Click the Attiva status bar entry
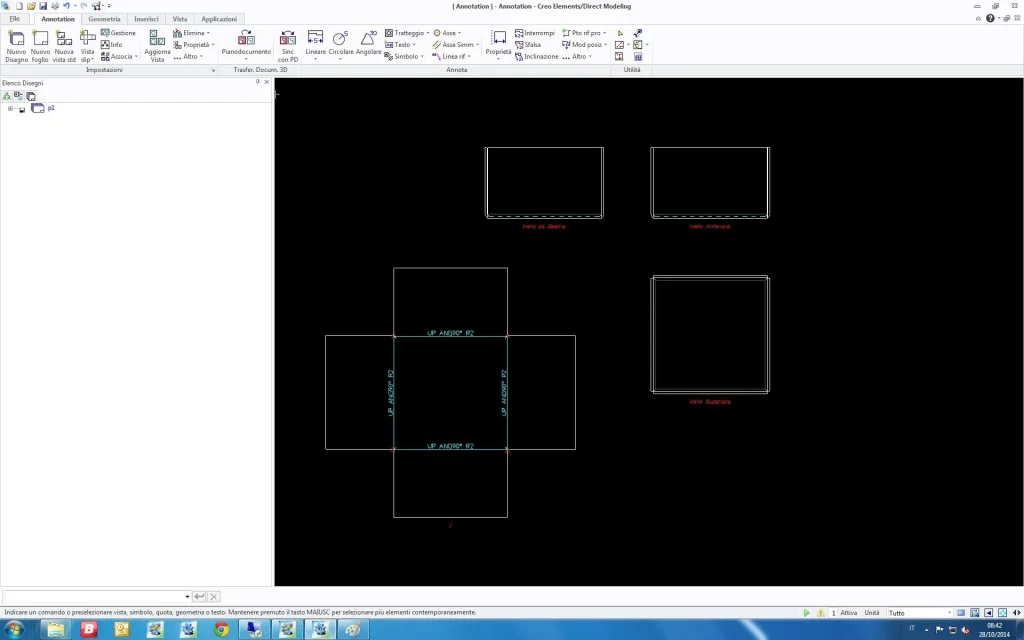1024x640 pixels. [x=848, y=613]
